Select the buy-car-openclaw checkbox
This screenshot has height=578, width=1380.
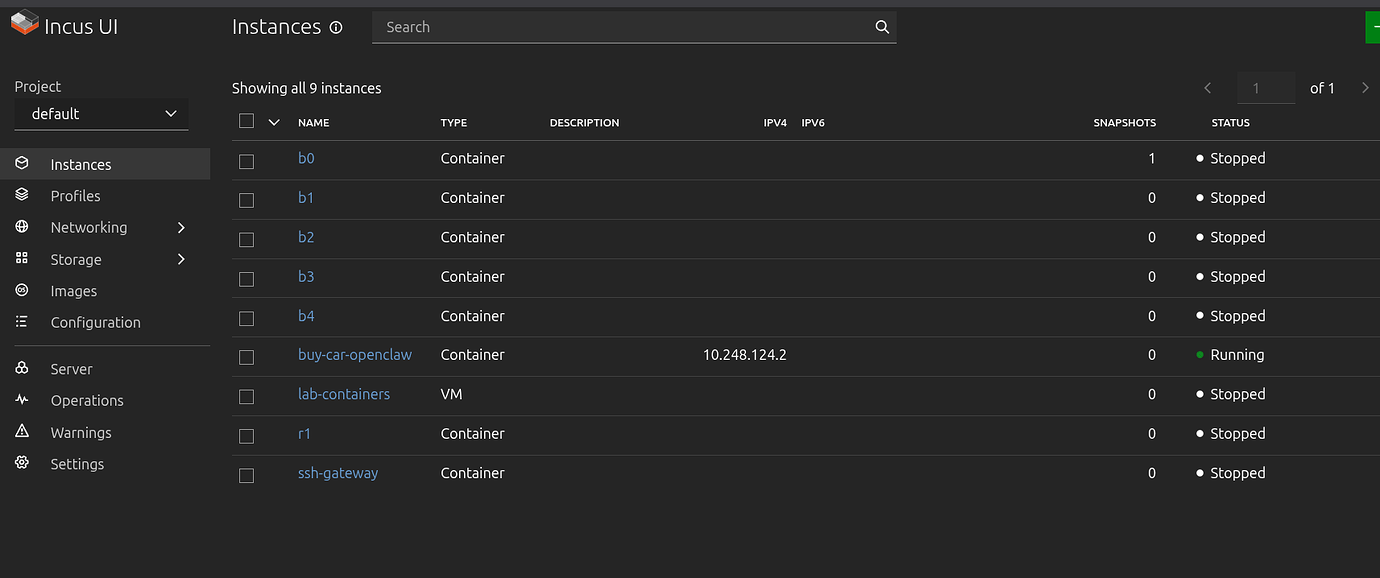coord(247,357)
